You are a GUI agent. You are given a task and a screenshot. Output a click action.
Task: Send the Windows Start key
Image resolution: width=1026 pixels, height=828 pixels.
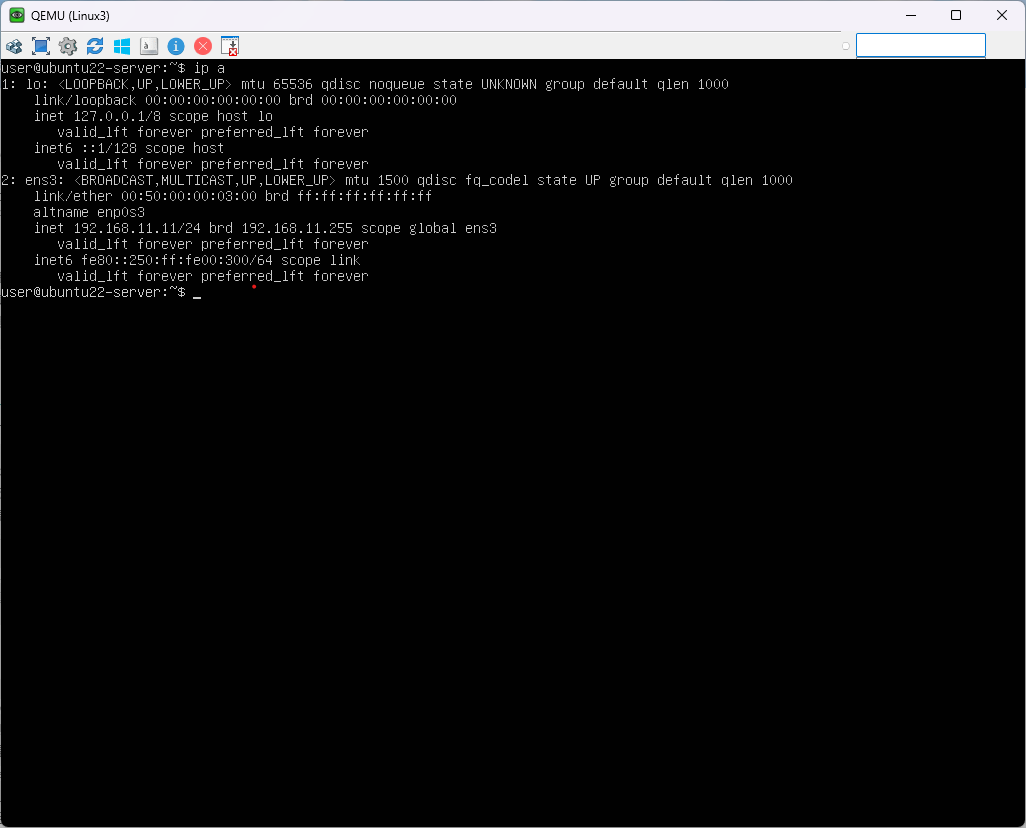tap(122, 46)
